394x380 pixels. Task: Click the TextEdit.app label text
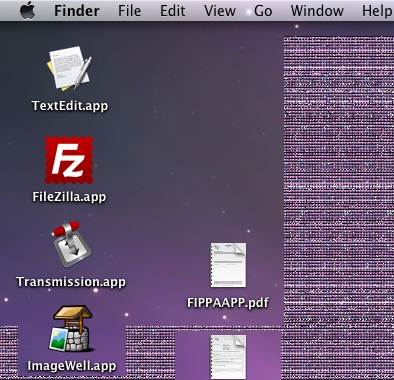(x=70, y=106)
